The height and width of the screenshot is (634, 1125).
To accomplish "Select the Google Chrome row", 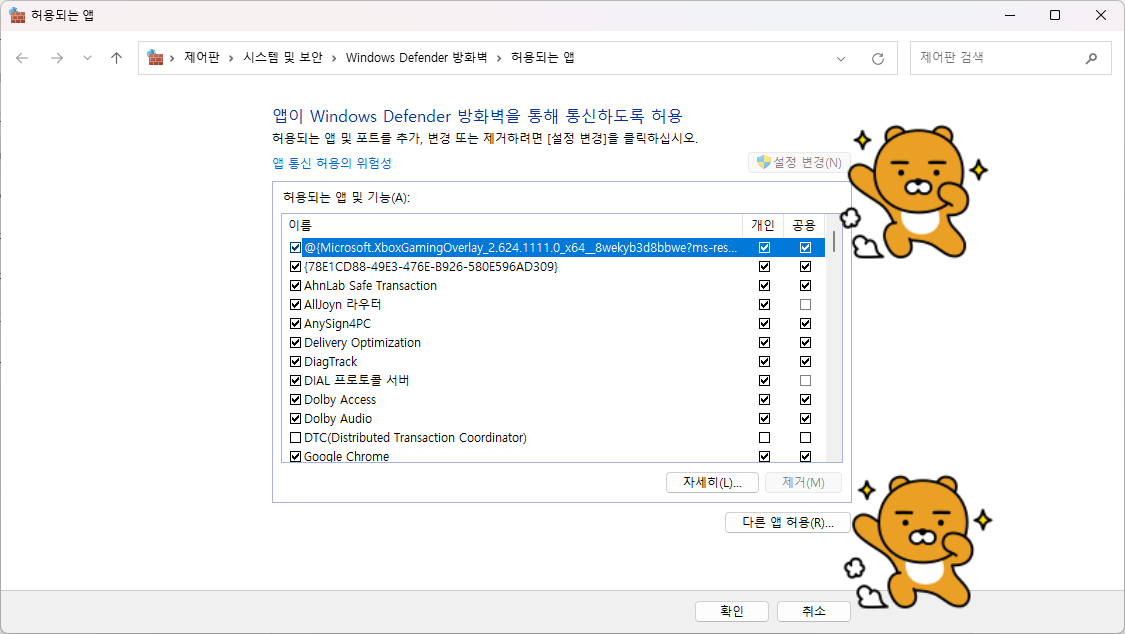I will pyautogui.click(x=553, y=456).
